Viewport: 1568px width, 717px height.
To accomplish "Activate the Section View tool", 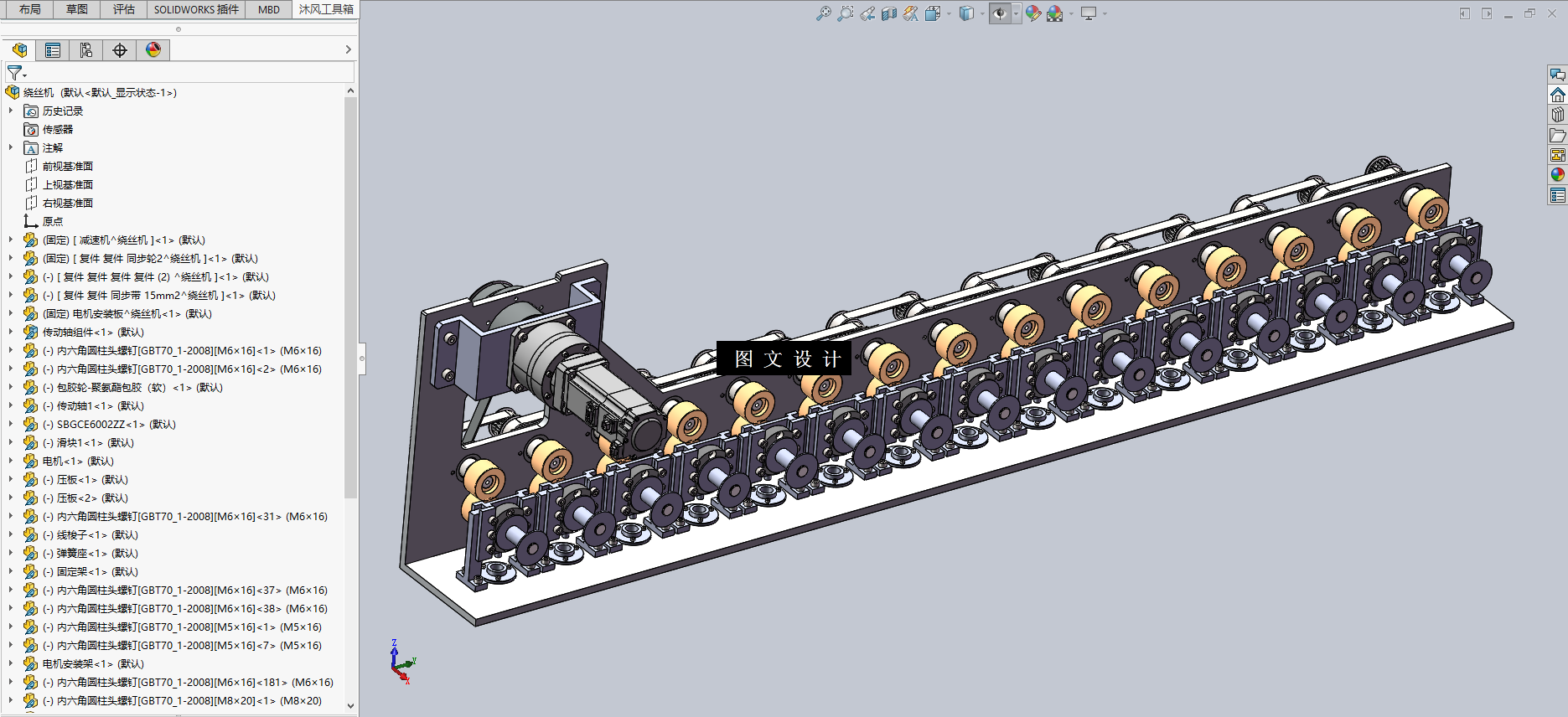I will 889,13.
